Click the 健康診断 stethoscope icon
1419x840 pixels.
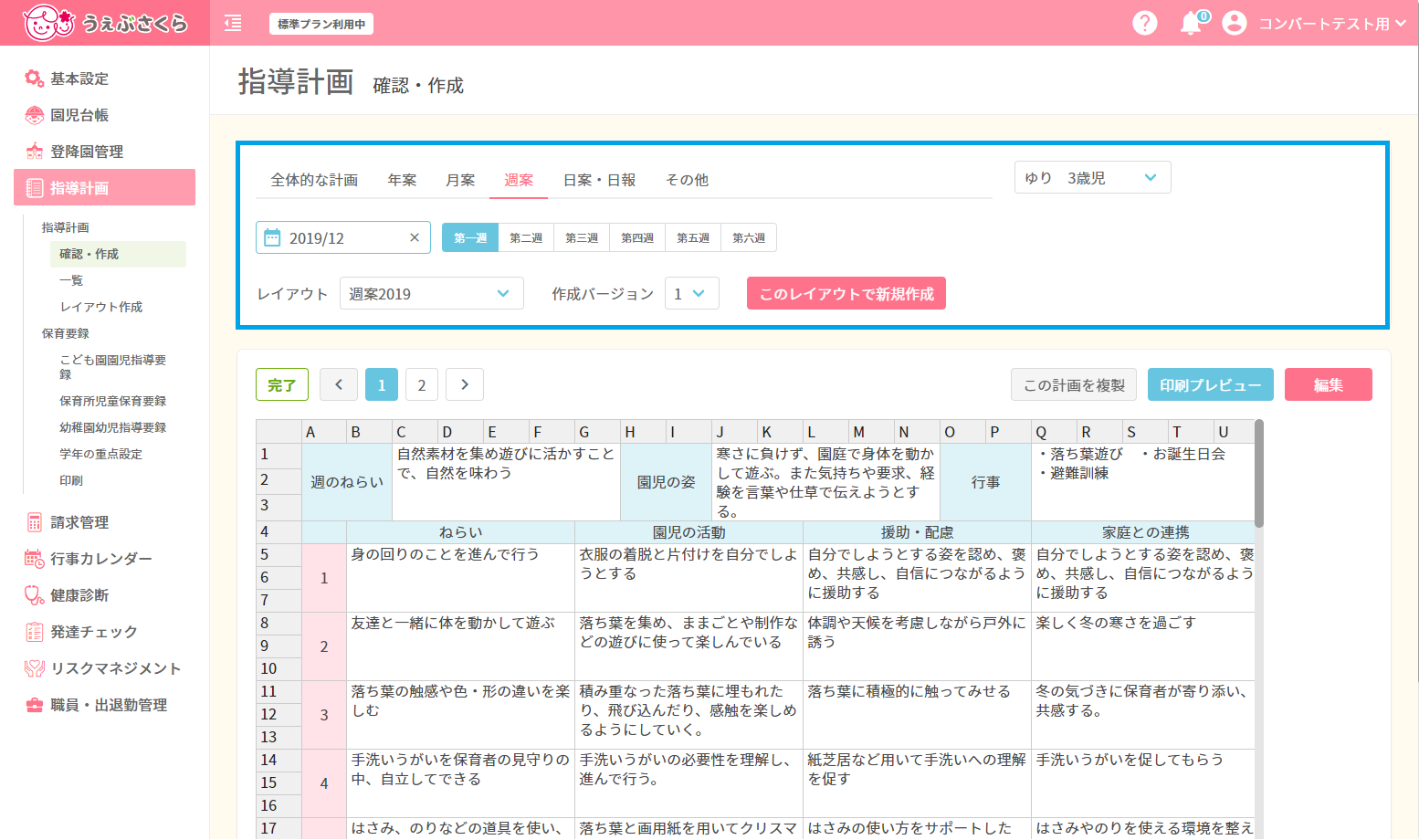coord(34,595)
